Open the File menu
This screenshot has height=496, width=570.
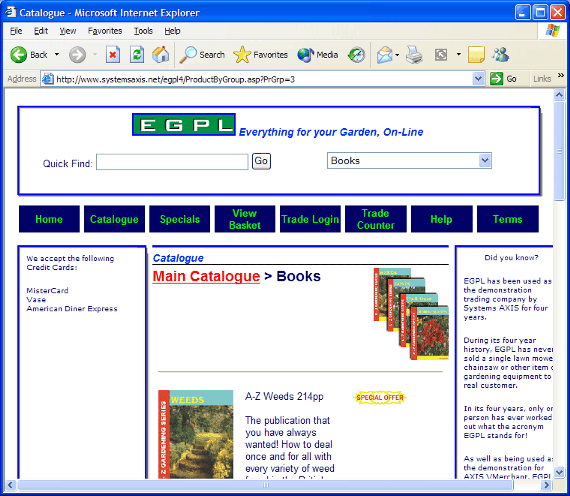click(x=16, y=31)
